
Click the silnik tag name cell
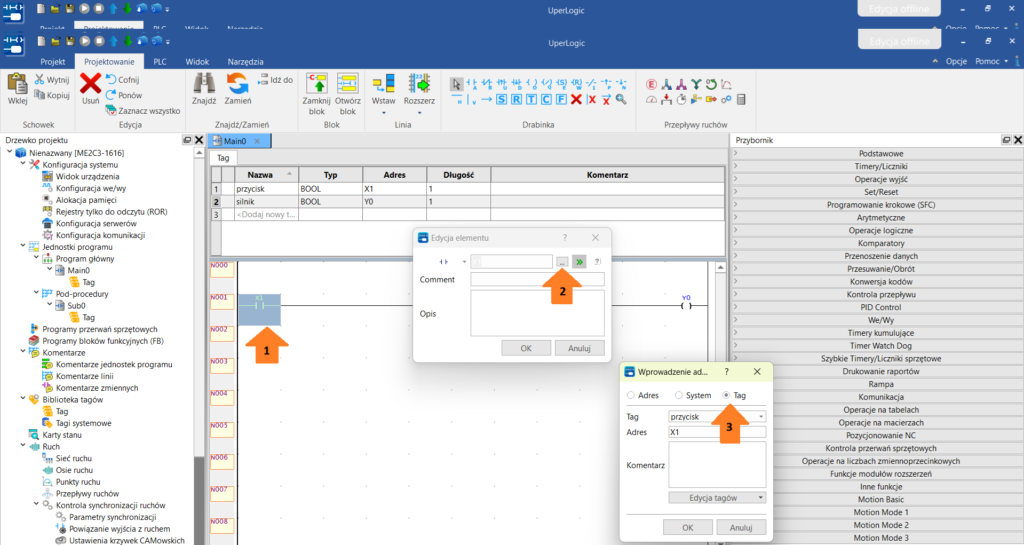click(266, 202)
